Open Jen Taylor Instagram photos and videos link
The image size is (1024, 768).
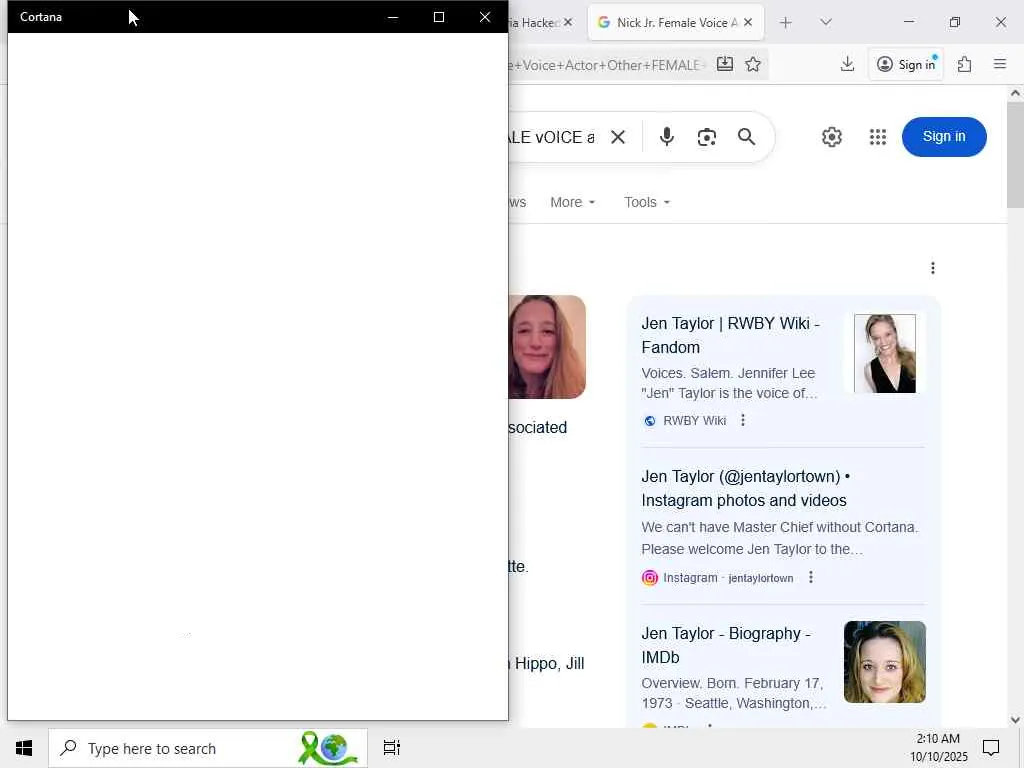point(746,488)
